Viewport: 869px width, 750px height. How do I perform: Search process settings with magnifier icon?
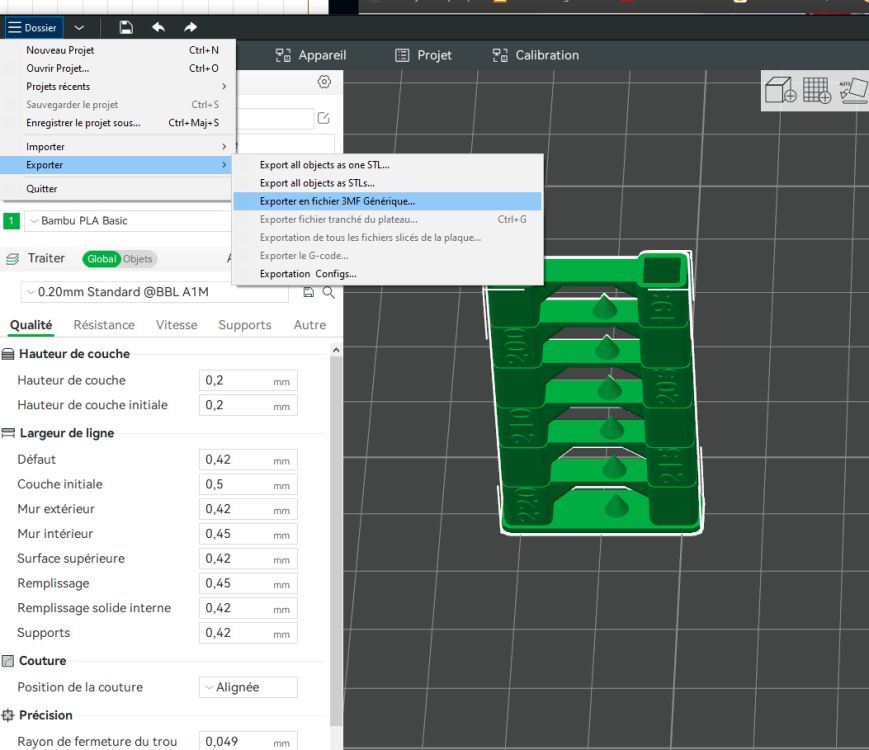(x=329, y=293)
